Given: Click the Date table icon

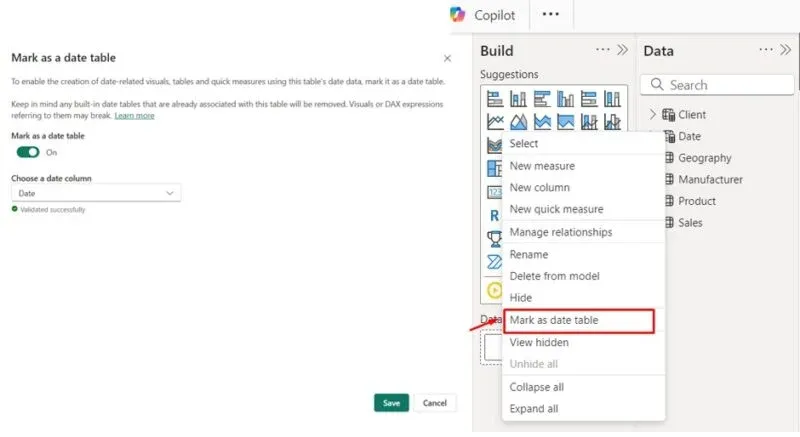Looking at the screenshot, I should [669, 136].
